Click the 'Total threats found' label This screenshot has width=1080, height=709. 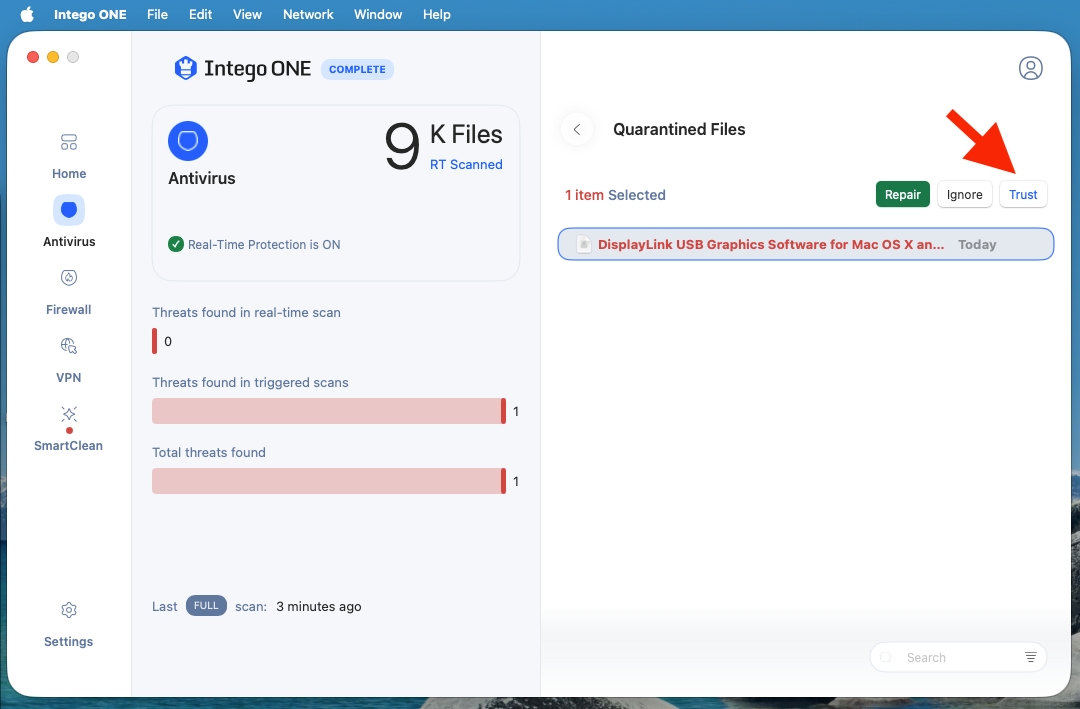[x=209, y=453]
